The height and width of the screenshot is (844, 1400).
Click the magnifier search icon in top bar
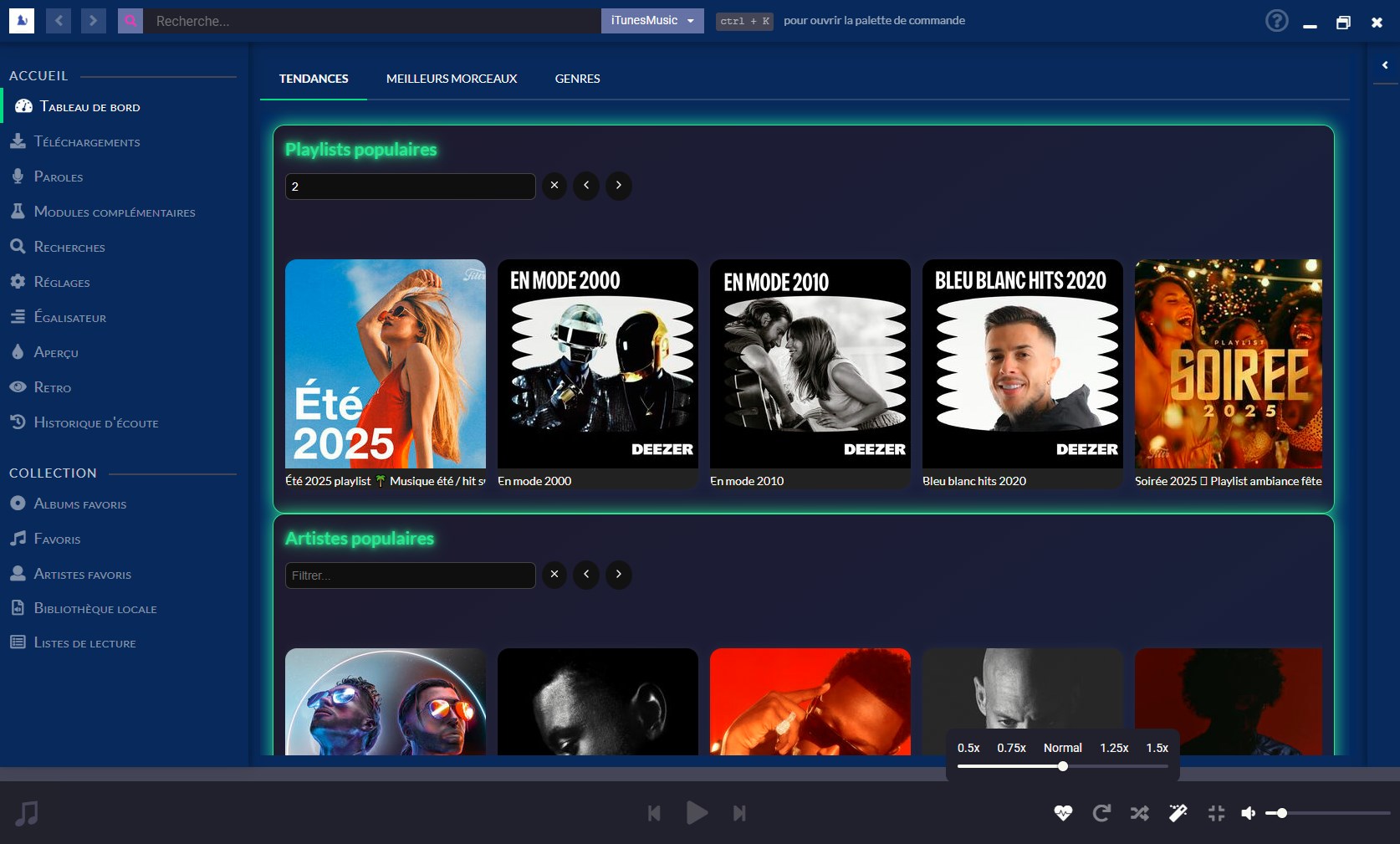pyautogui.click(x=130, y=21)
